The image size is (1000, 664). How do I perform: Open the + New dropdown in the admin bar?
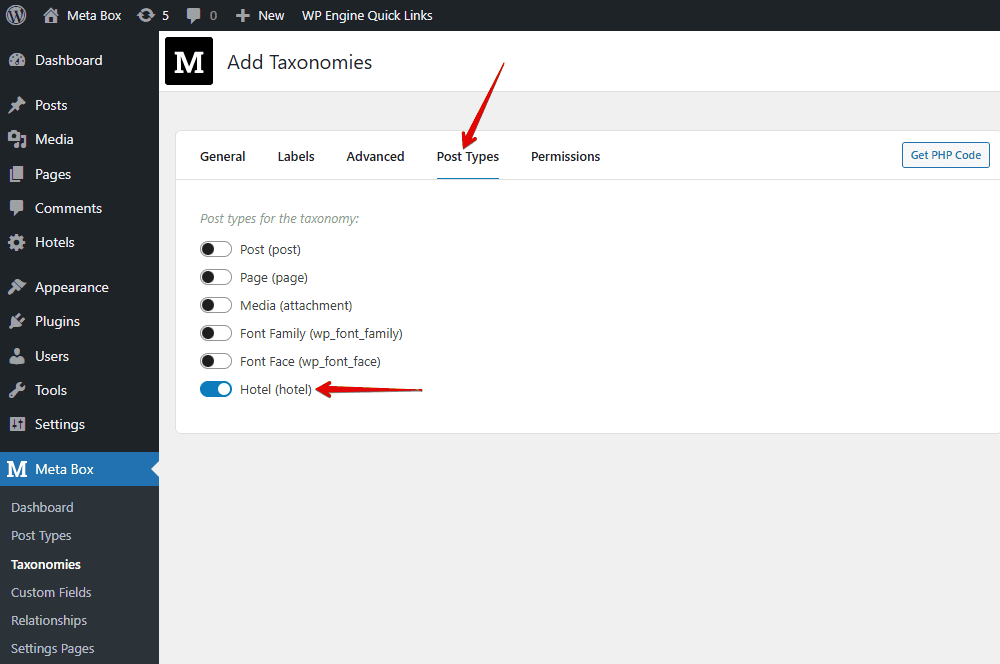coord(259,15)
